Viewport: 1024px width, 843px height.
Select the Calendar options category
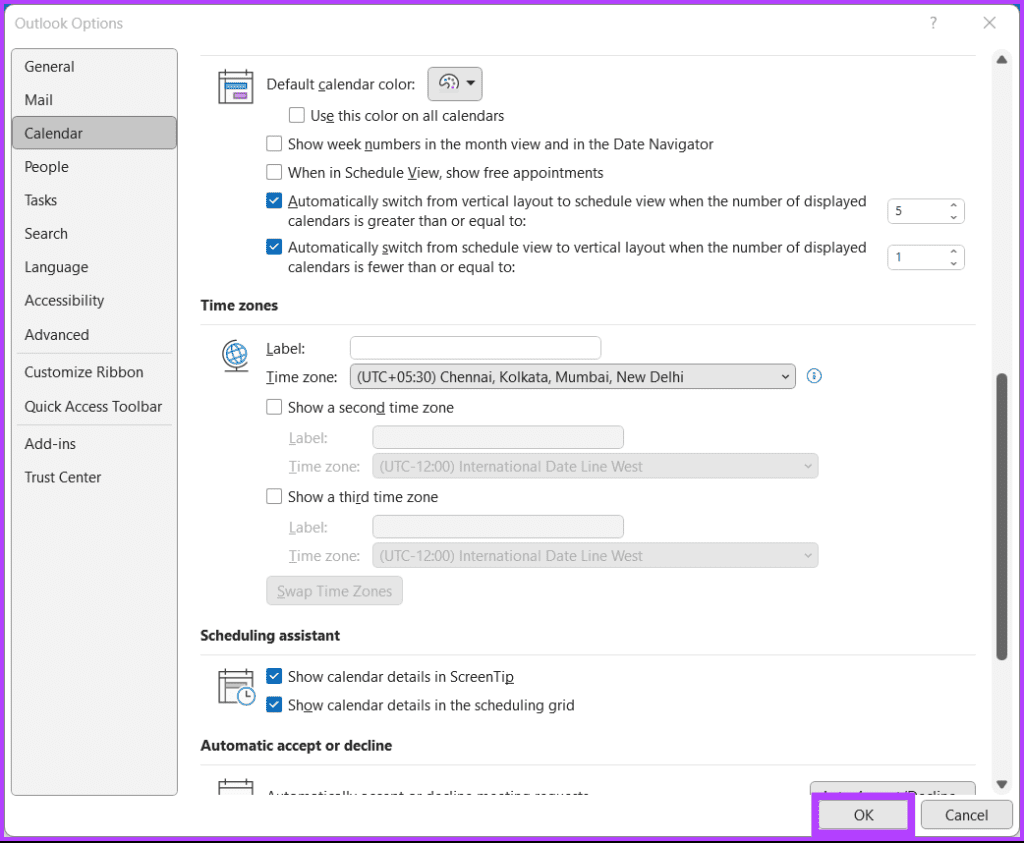coord(94,133)
